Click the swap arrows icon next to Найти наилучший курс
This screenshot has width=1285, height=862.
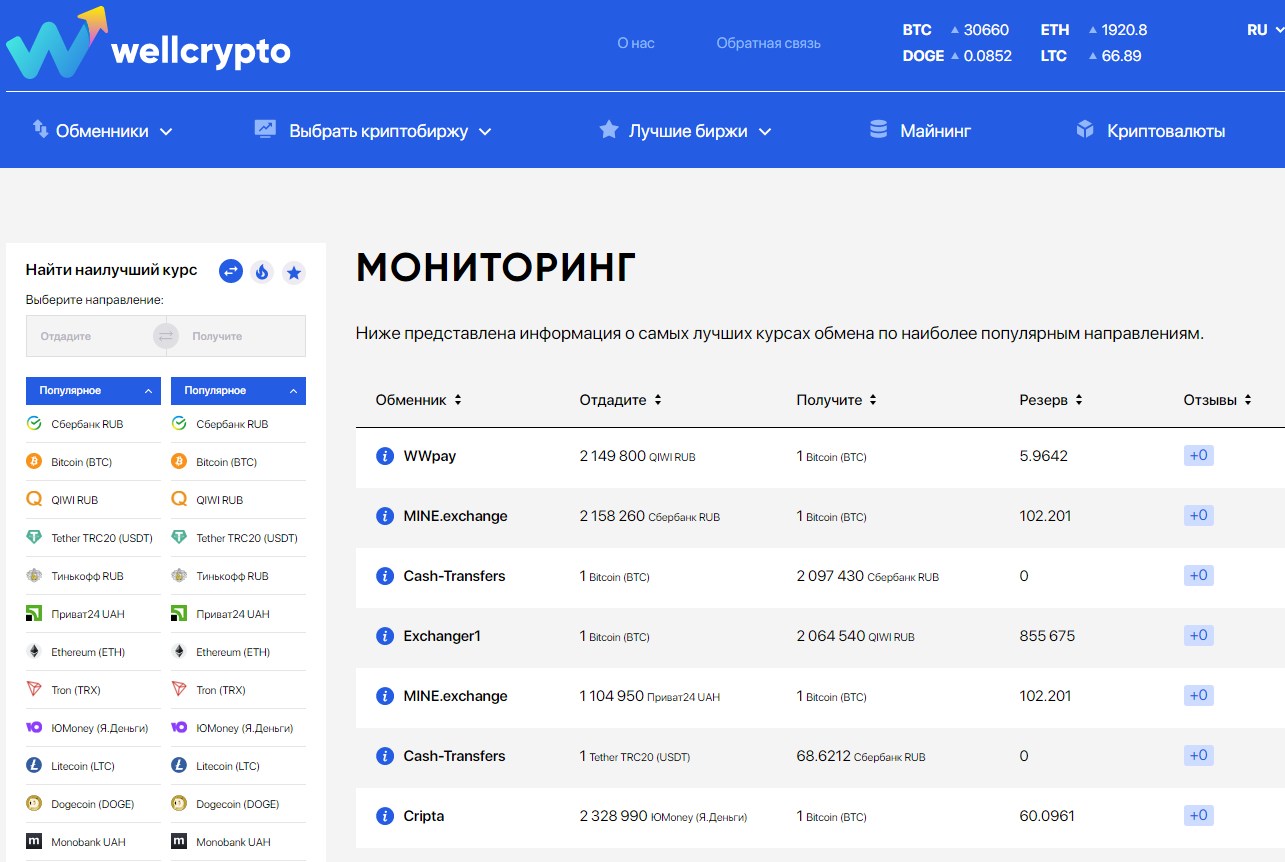click(231, 271)
